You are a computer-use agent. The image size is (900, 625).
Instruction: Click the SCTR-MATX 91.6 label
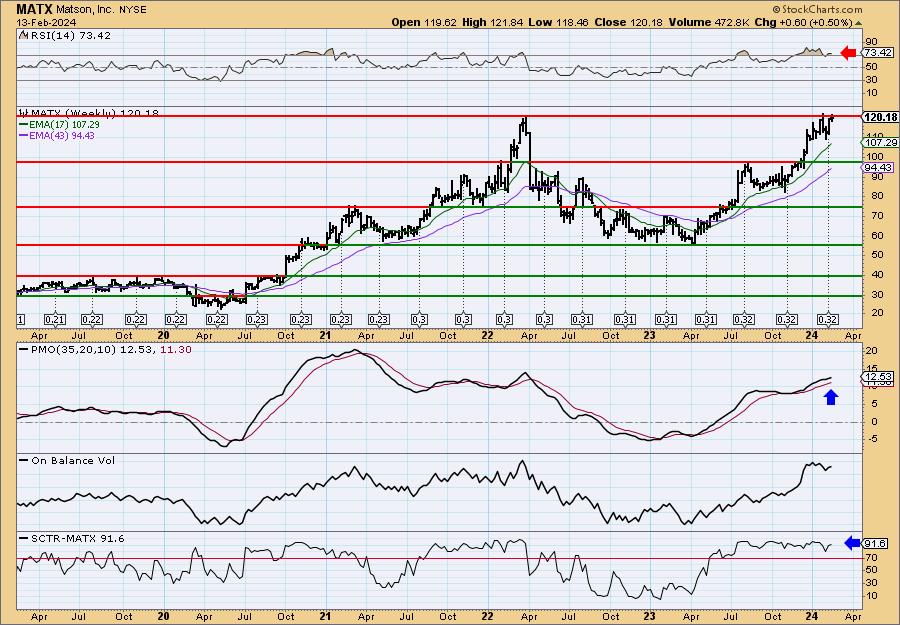click(x=76, y=538)
